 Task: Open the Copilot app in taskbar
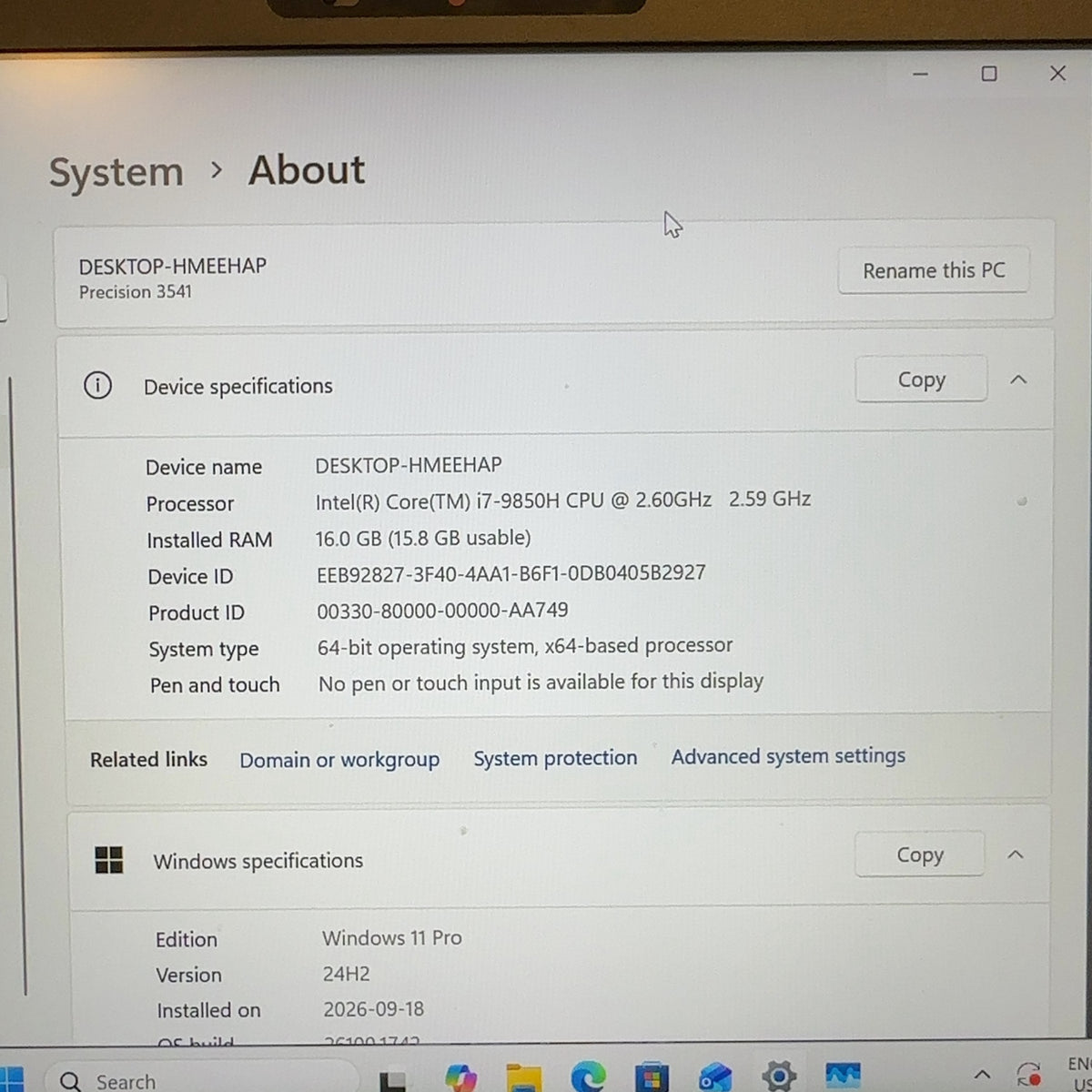pyautogui.click(x=461, y=1078)
